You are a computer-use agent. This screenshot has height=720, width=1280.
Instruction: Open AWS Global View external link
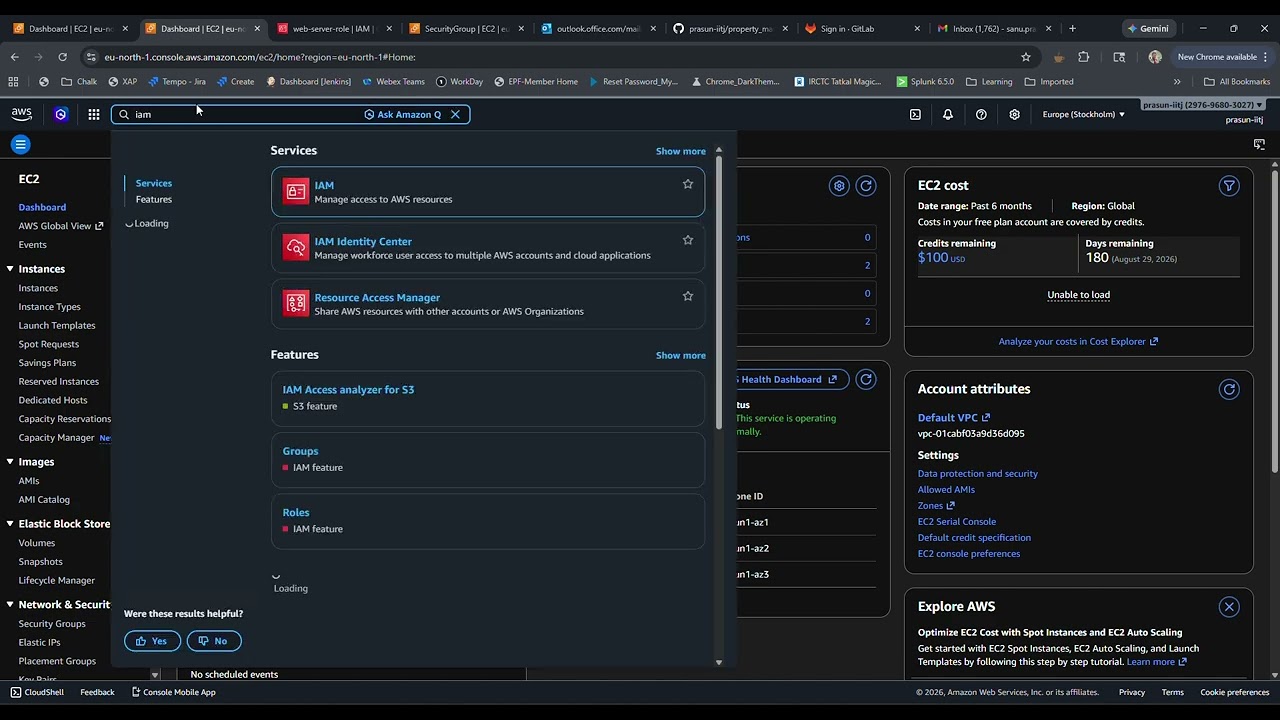coord(61,226)
